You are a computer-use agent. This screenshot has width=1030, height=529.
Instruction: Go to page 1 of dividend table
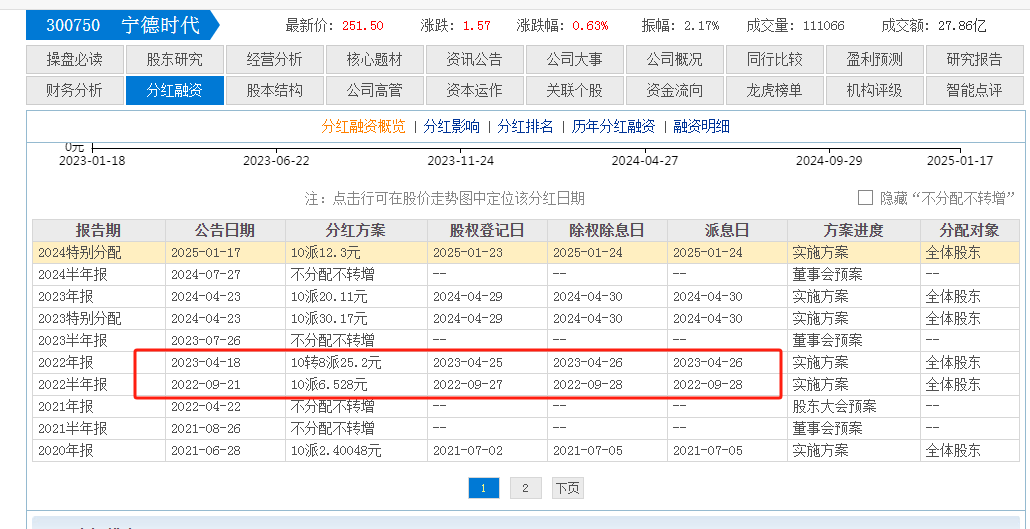pos(483,488)
